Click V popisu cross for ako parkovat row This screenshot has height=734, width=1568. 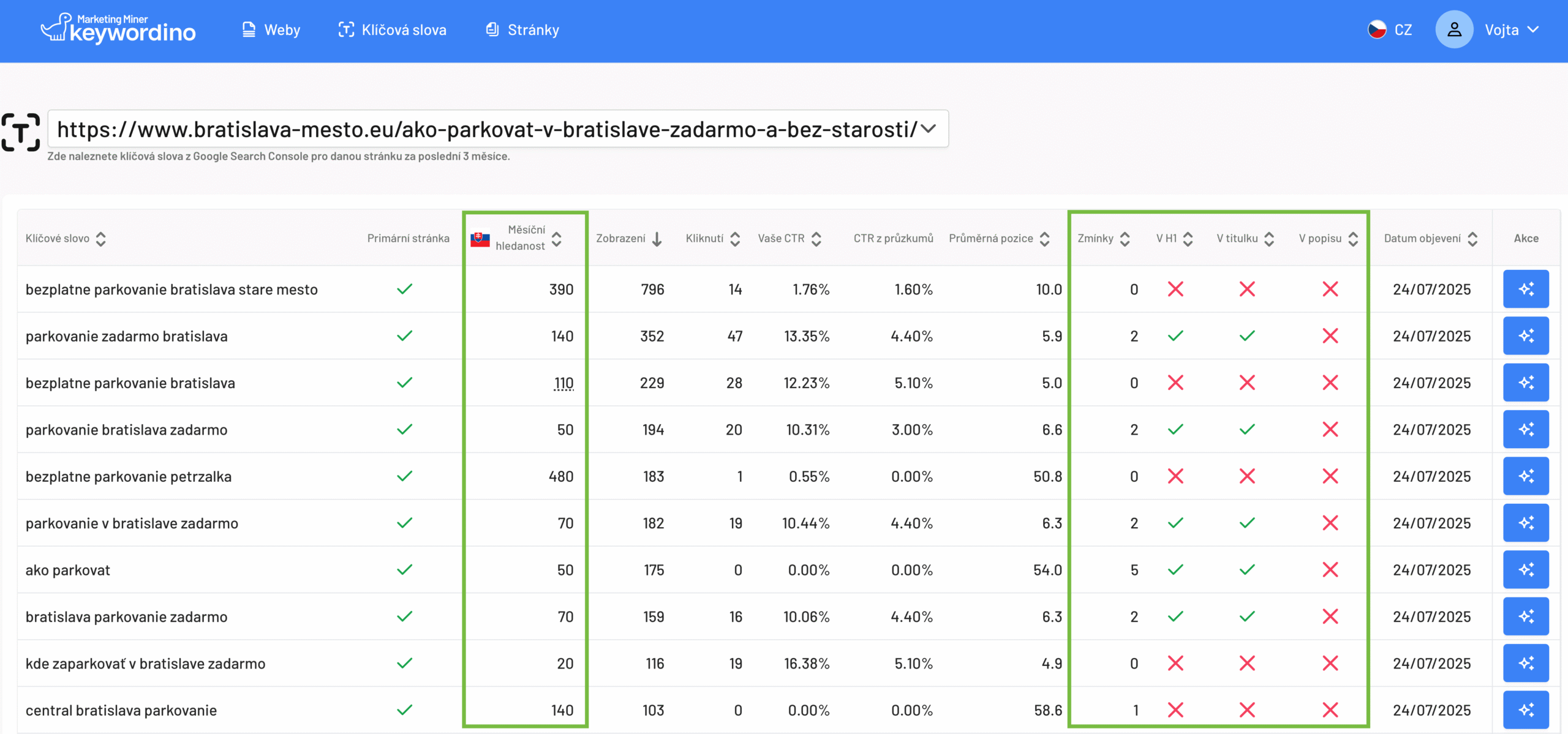[1330, 570]
